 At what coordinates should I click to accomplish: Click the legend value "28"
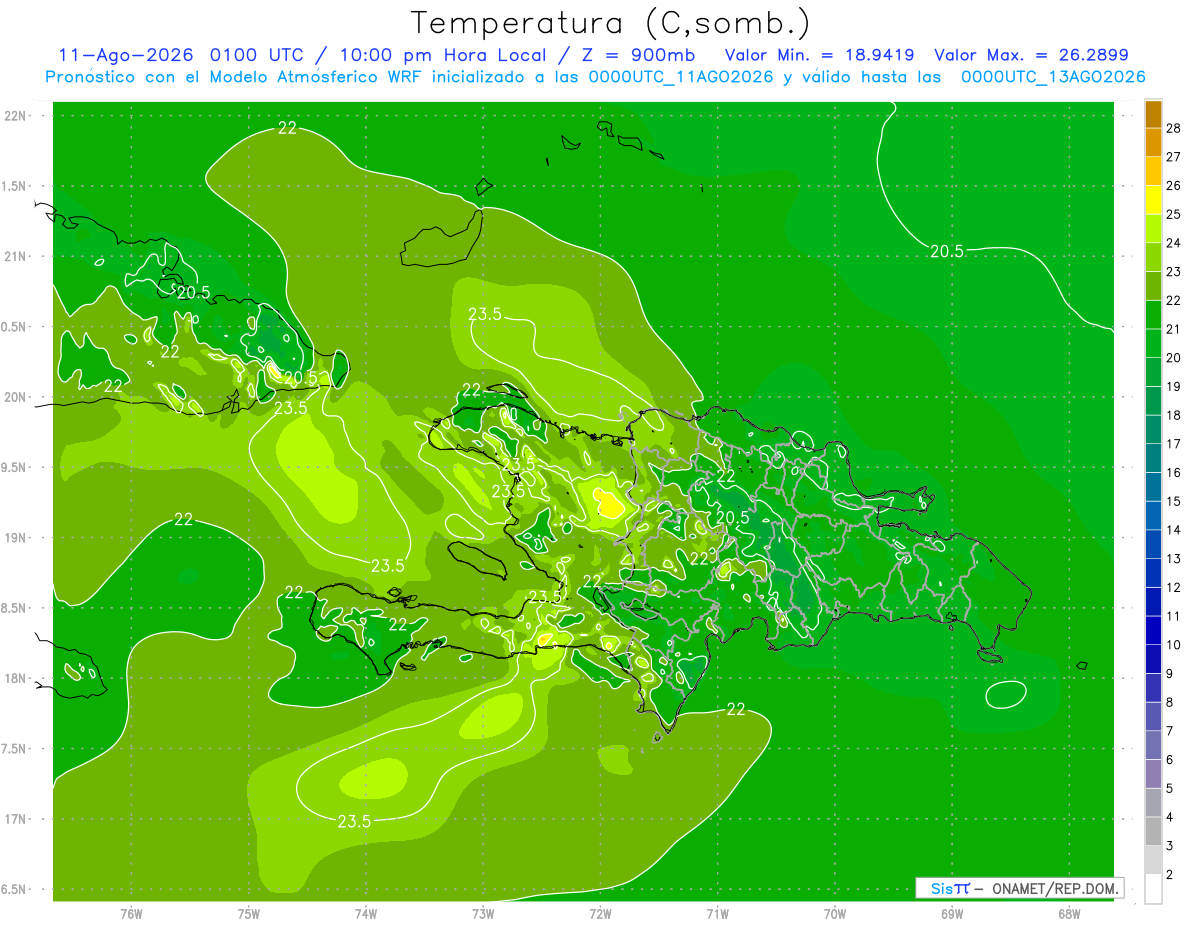point(1176,128)
